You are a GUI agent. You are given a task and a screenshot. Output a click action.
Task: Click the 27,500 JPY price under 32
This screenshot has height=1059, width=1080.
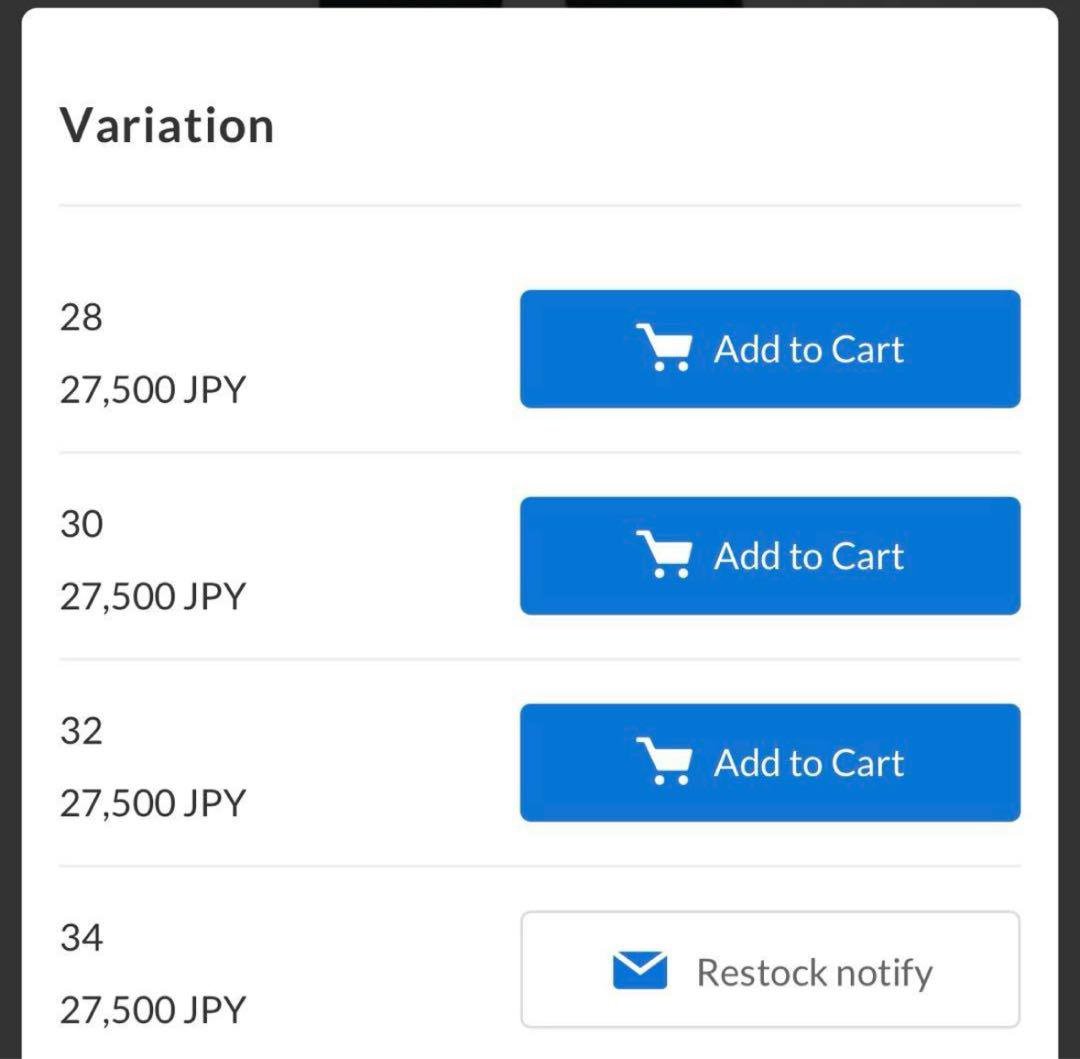153,804
